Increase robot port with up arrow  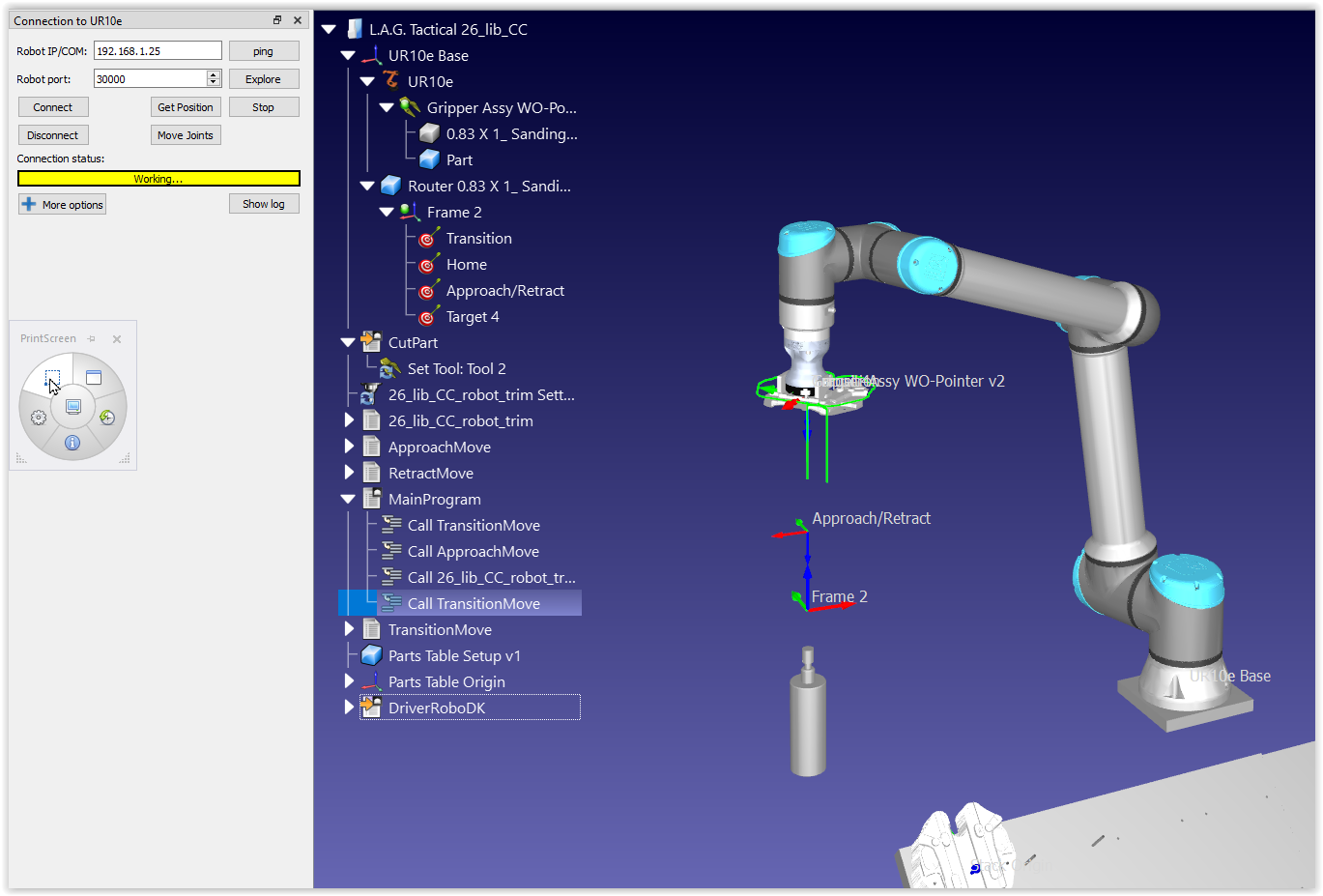214,74
